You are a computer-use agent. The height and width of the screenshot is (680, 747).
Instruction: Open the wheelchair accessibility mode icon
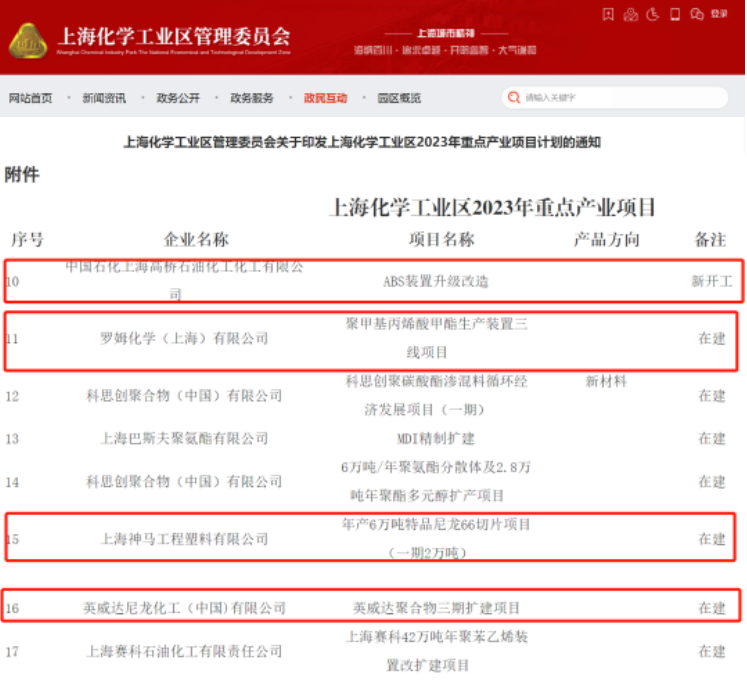coord(653,14)
